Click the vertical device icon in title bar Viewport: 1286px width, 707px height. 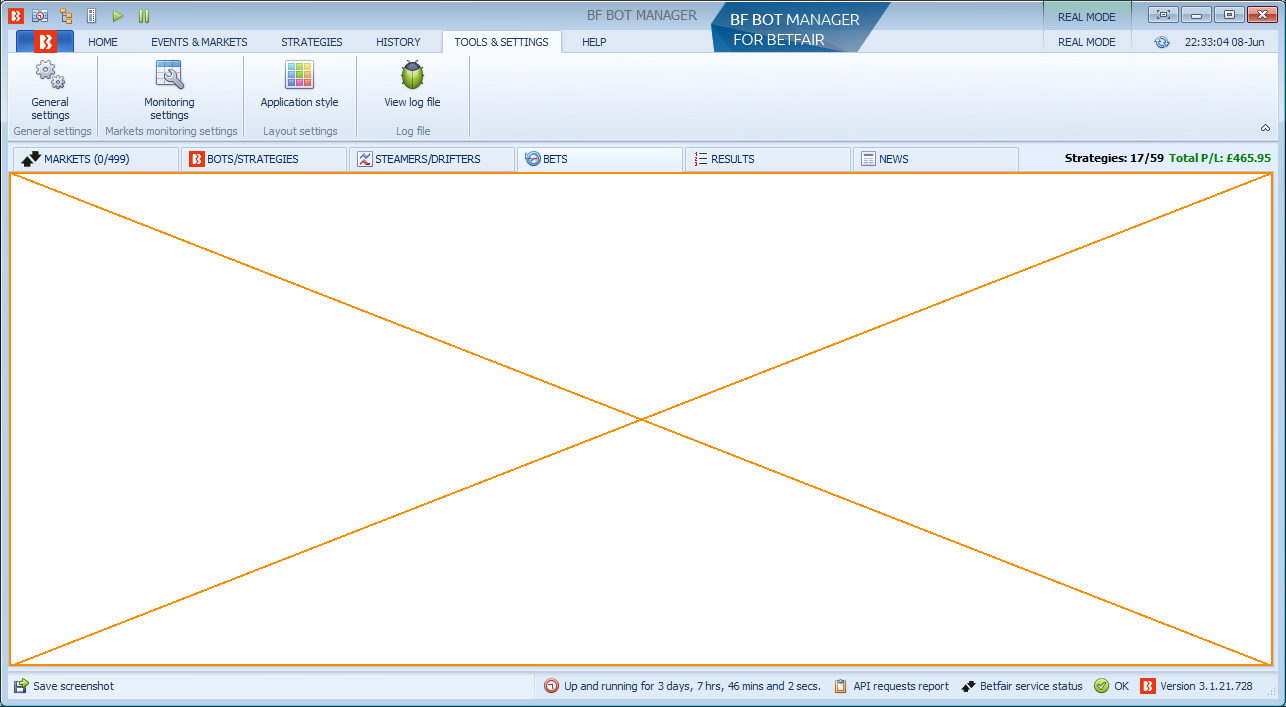point(92,16)
